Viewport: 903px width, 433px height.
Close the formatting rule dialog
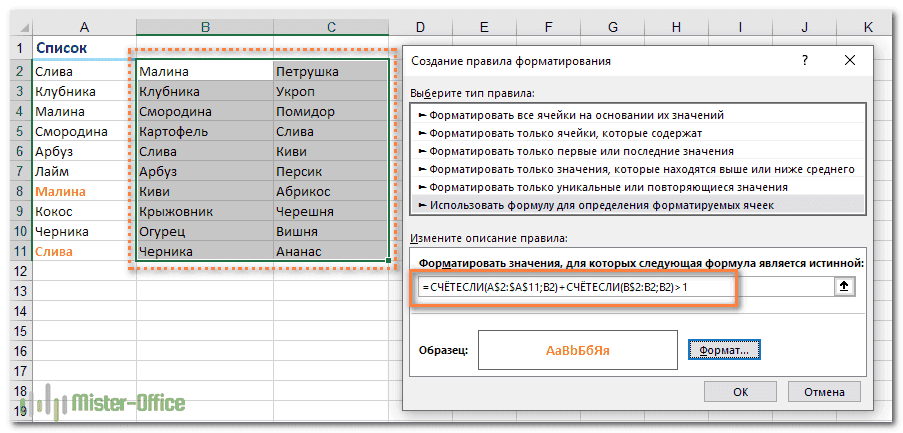[850, 61]
